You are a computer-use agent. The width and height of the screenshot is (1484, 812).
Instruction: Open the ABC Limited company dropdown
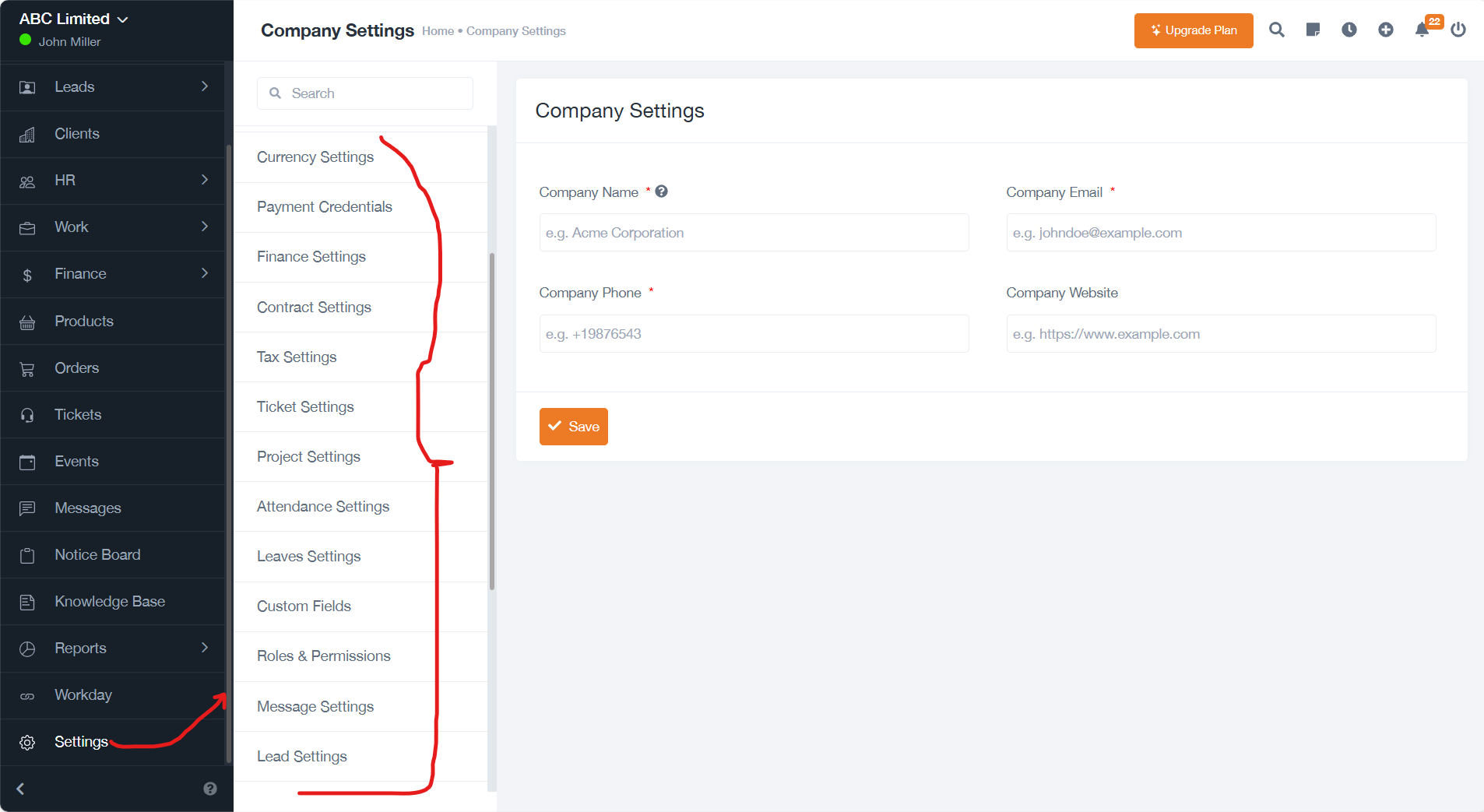tap(74, 19)
